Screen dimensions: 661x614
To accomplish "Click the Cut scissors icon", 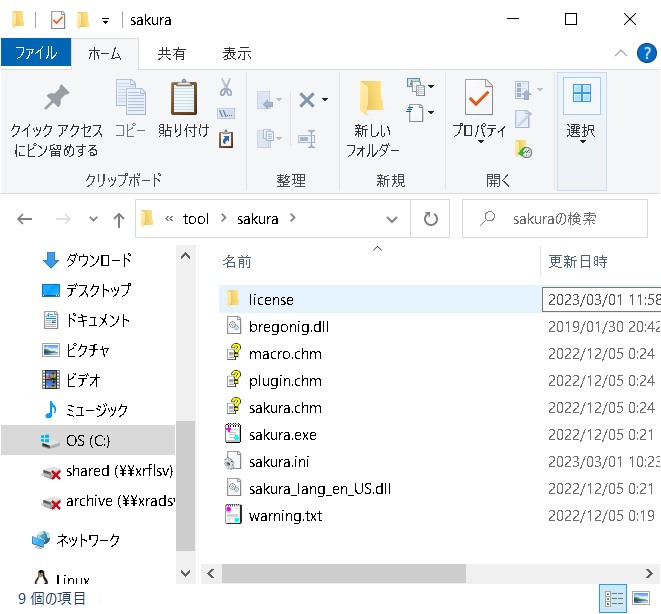I will click(226, 87).
